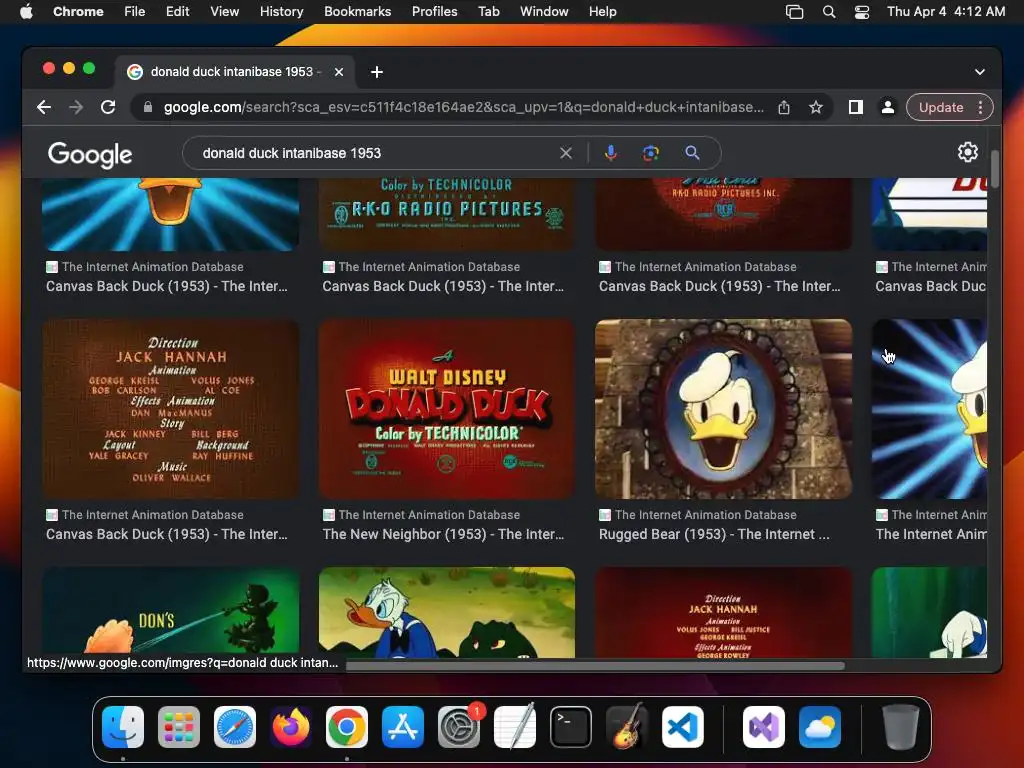
Task: Open App Store from the Dock
Action: [403, 727]
